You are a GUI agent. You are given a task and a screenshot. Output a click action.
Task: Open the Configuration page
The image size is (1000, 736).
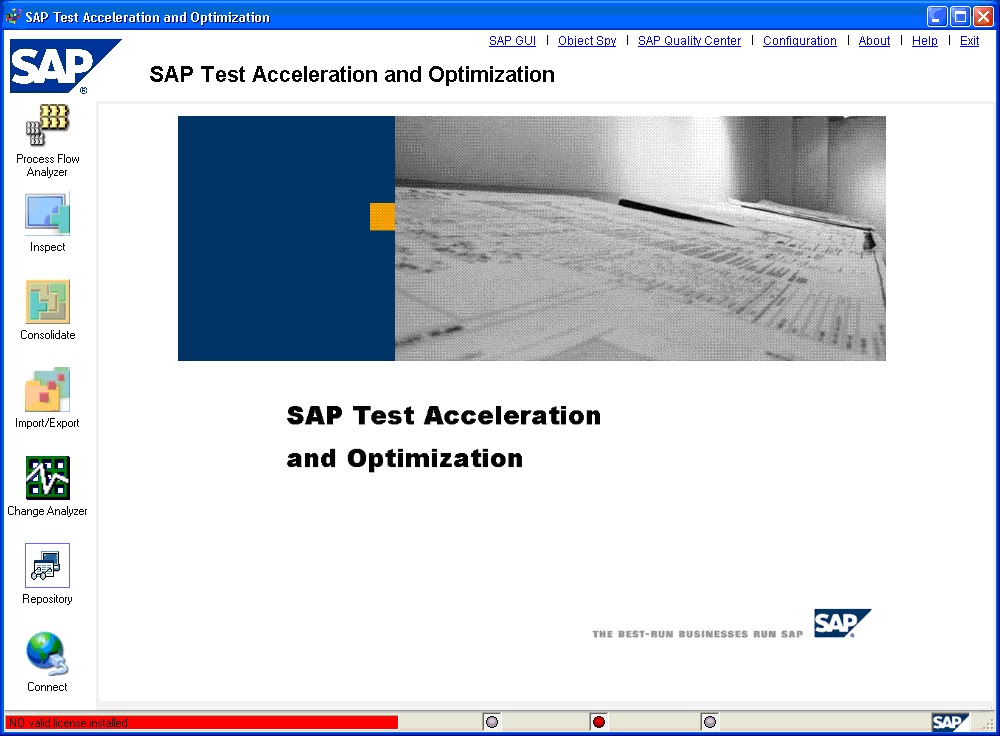pos(799,40)
